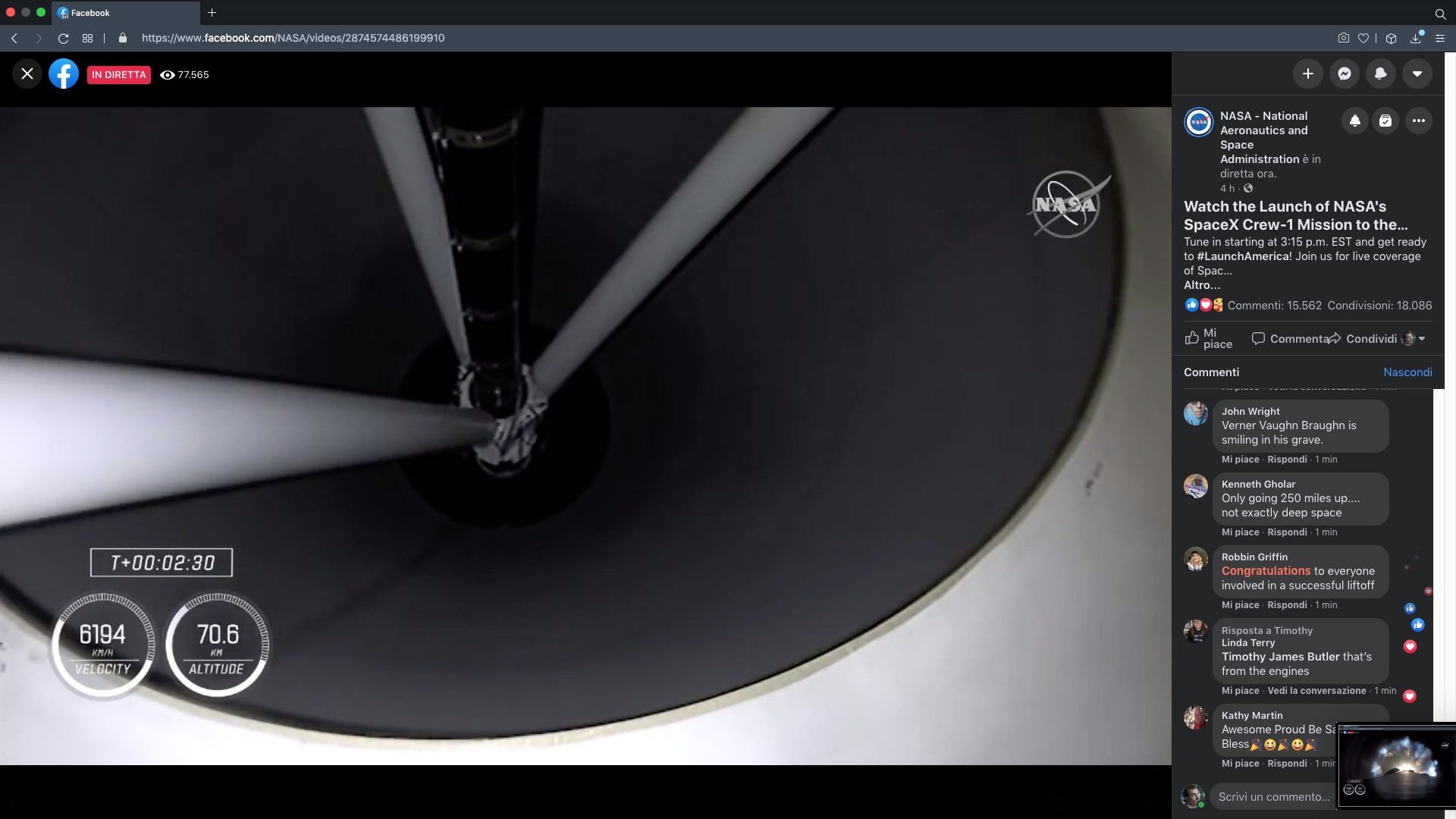Open Vedi la conversazione under Linda Terry
This screenshot has height=819, width=1456.
pos(1316,691)
